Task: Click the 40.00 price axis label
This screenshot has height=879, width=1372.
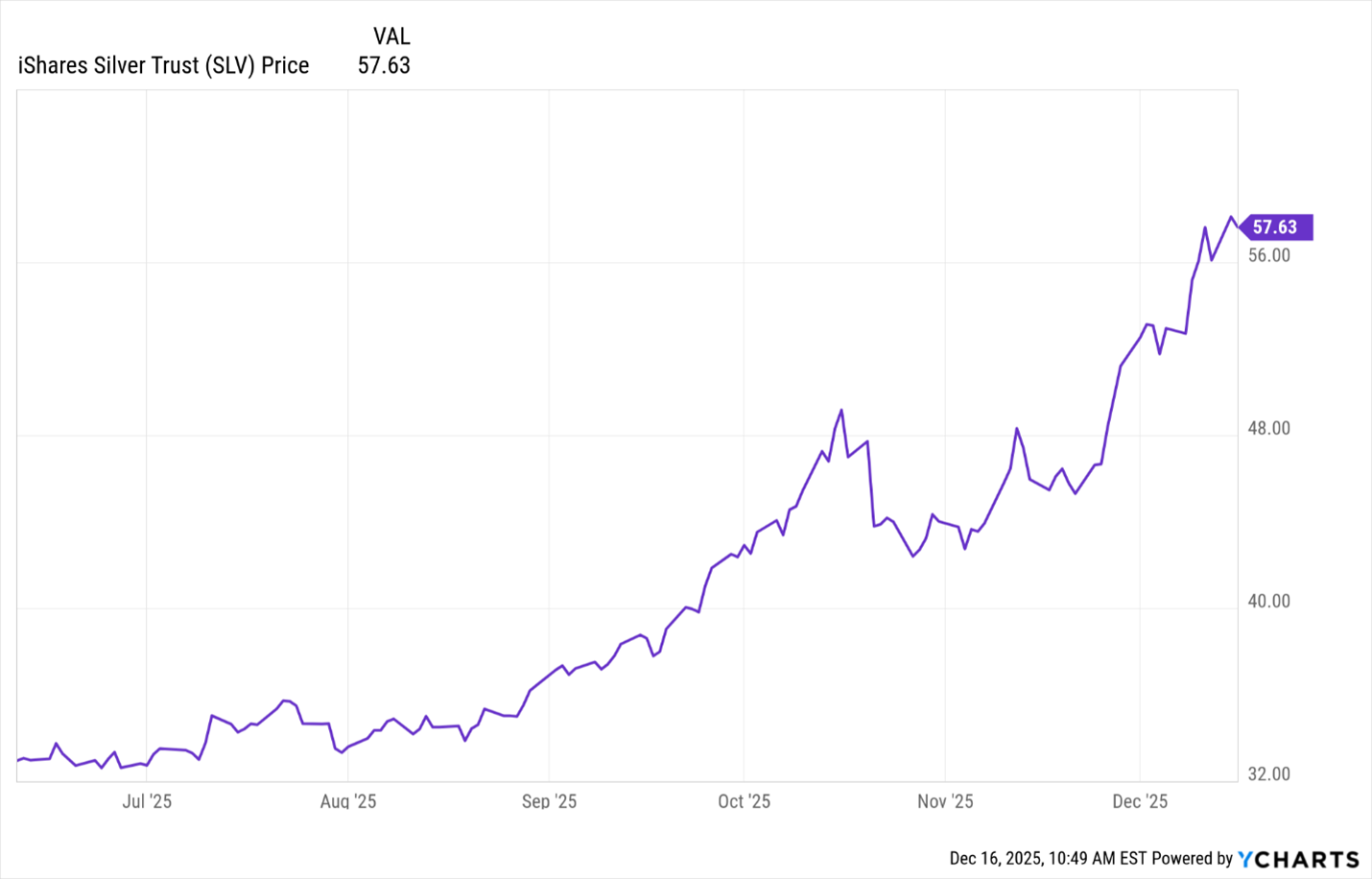Action: click(1268, 601)
